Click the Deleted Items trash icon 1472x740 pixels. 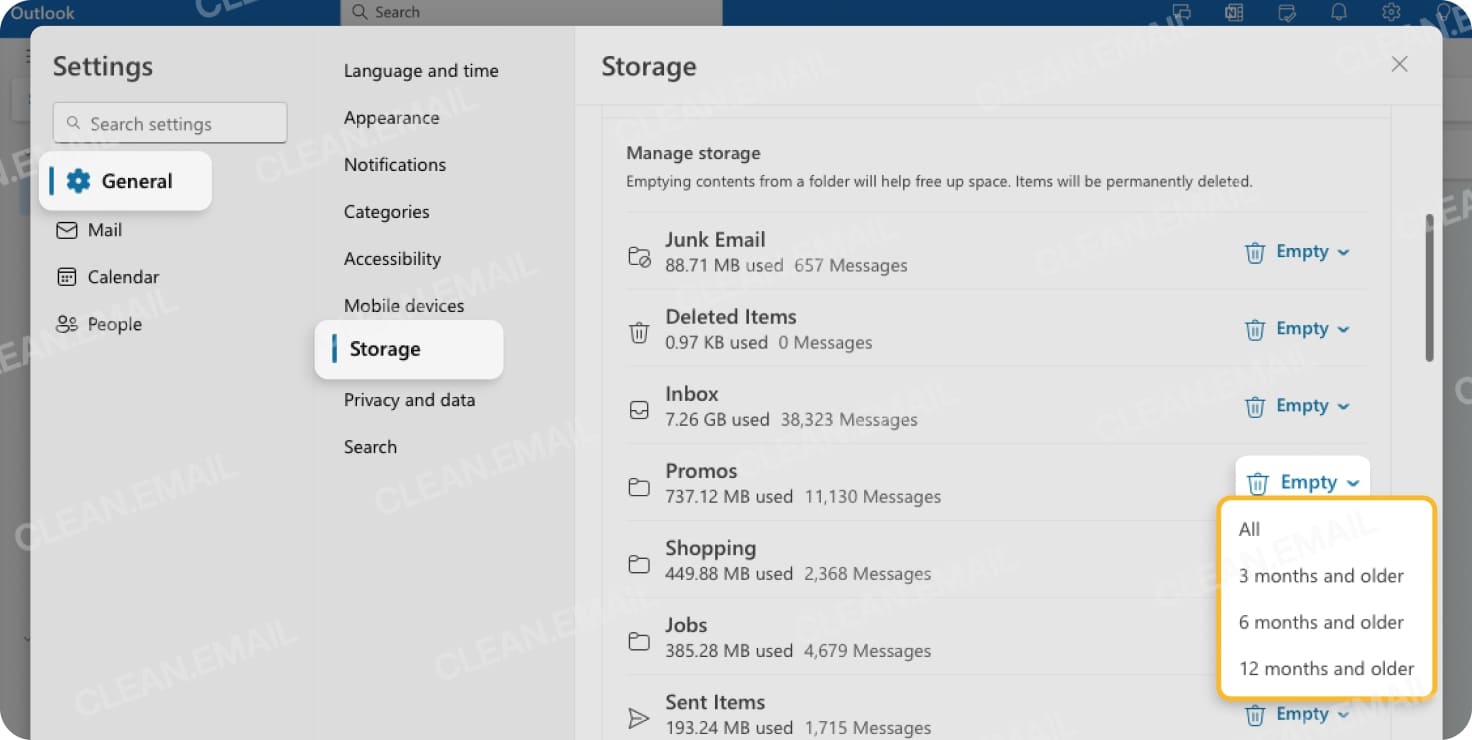(x=639, y=330)
